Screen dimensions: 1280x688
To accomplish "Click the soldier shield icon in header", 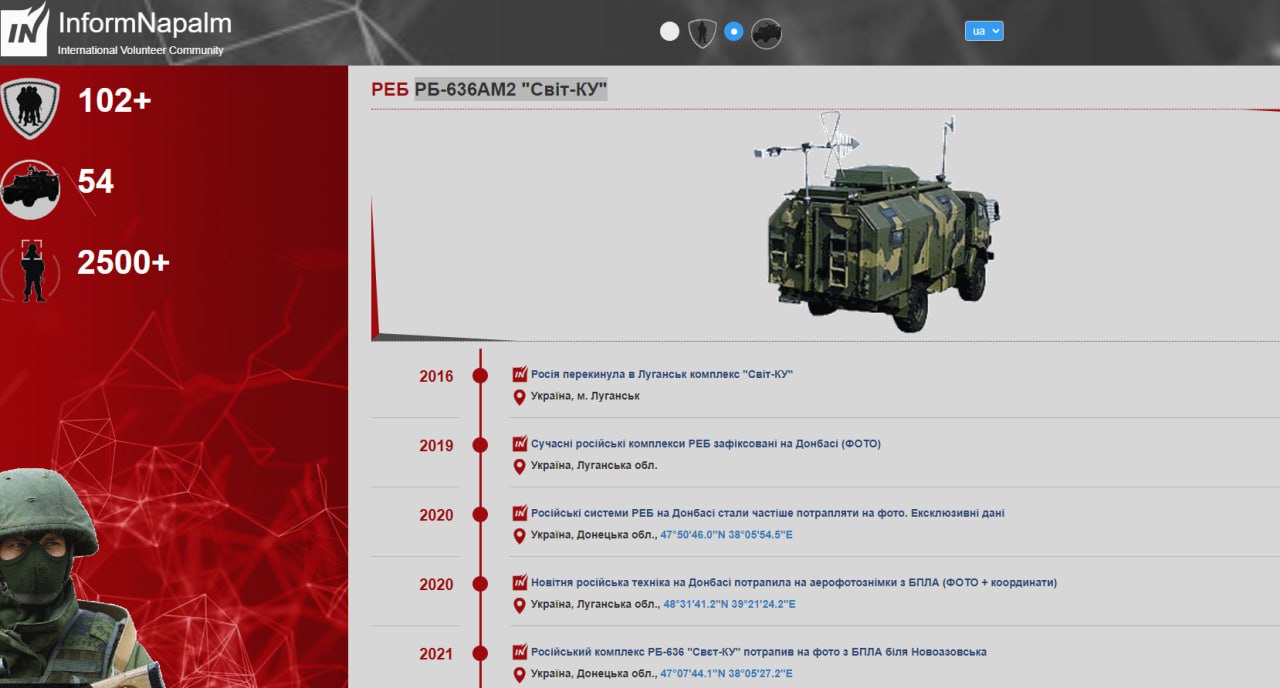I will point(702,33).
